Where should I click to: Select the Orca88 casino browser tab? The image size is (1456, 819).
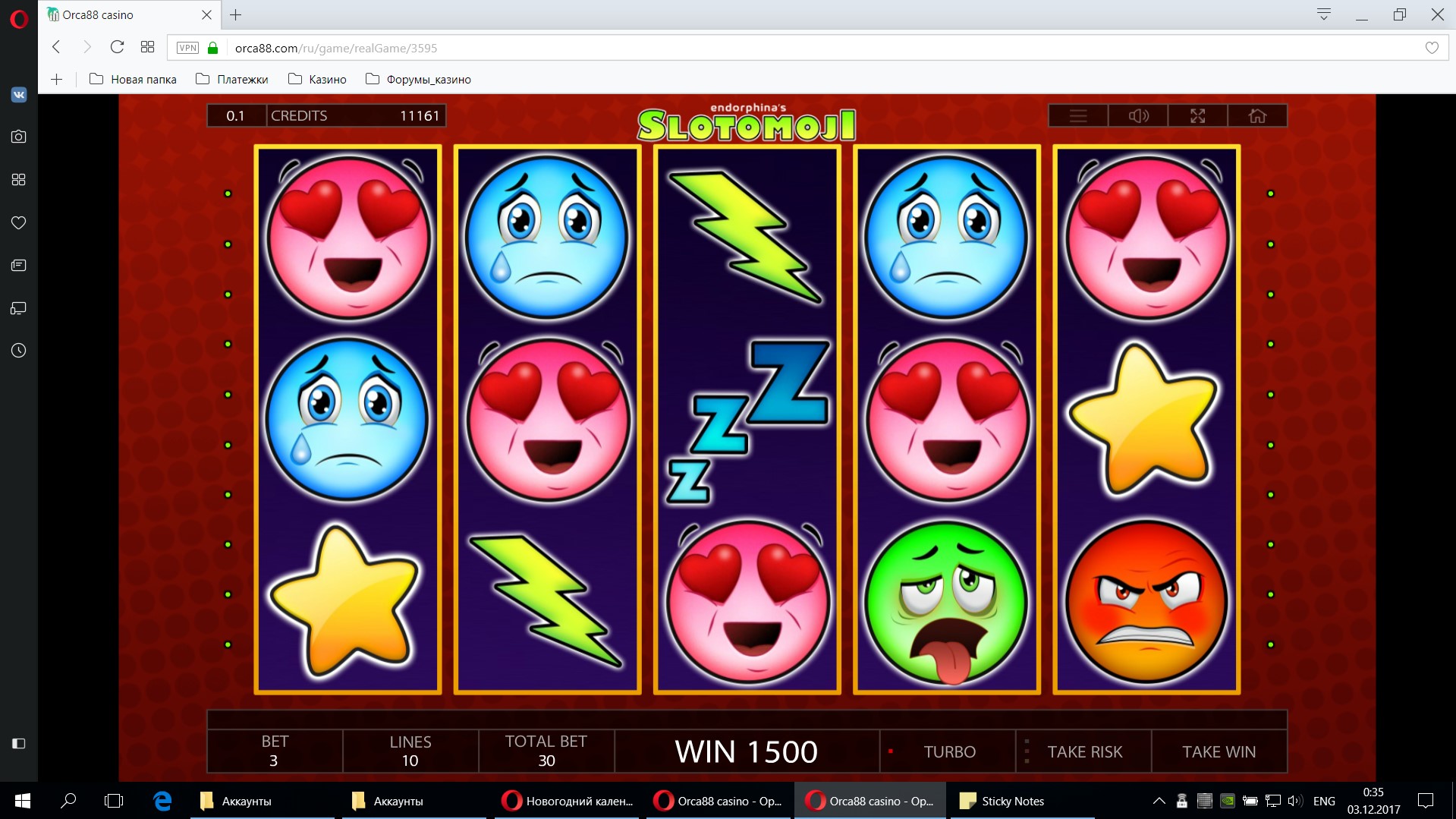tap(129, 14)
